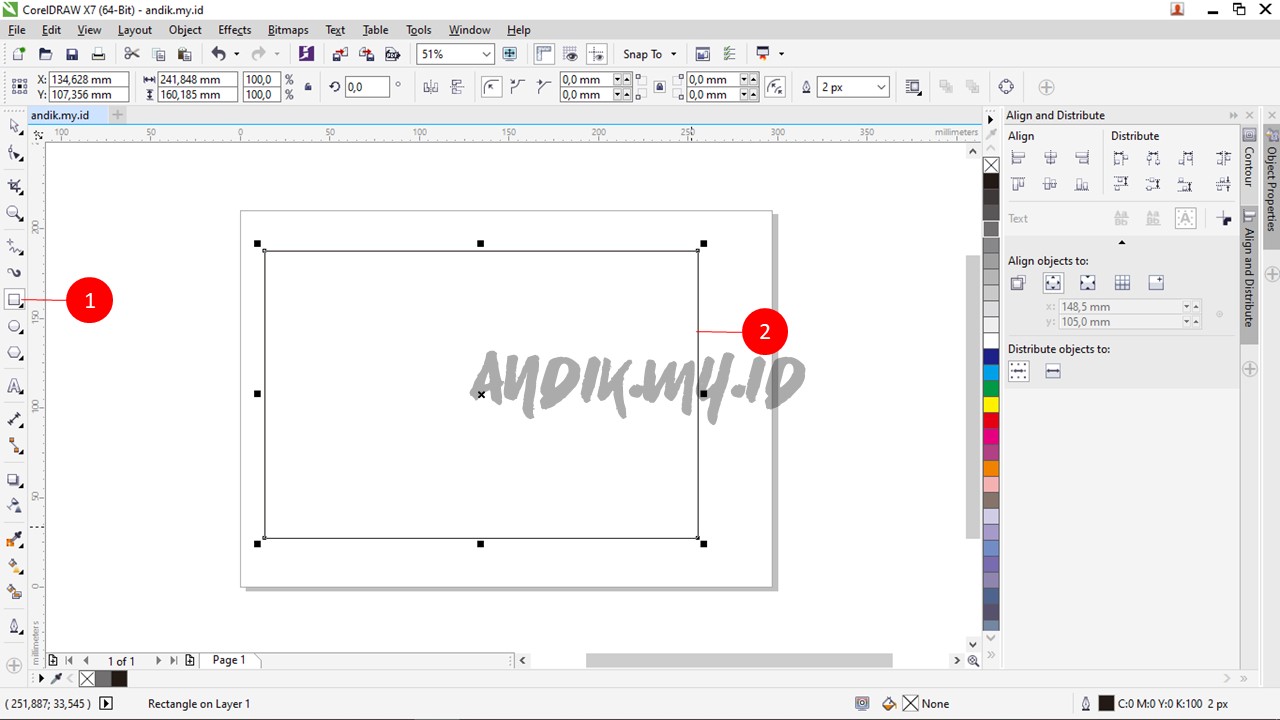Select the Rectangle tool
Screen dimensions: 1280x720
(14, 299)
